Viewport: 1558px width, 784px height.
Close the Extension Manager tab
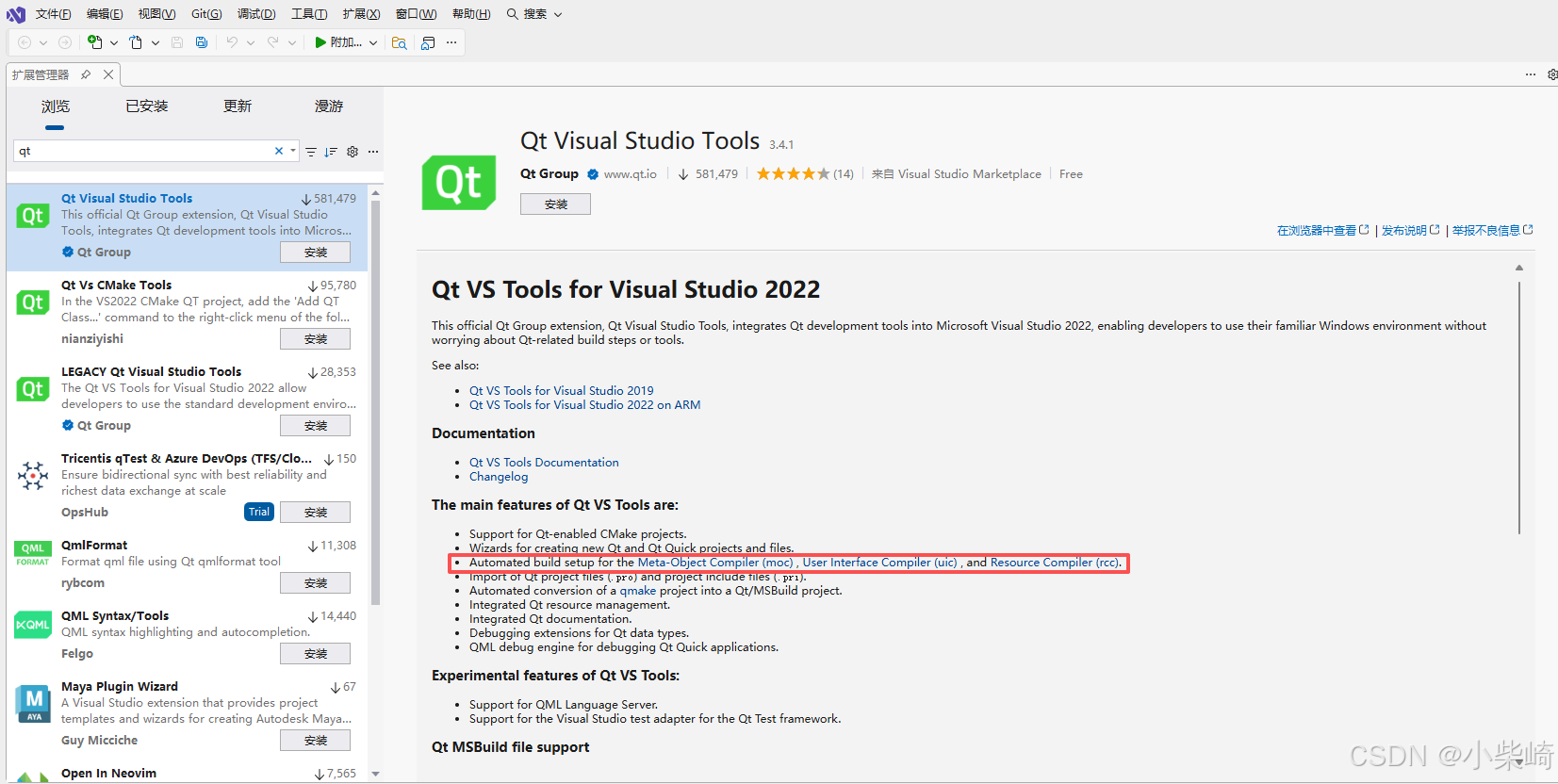click(x=108, y=74)
